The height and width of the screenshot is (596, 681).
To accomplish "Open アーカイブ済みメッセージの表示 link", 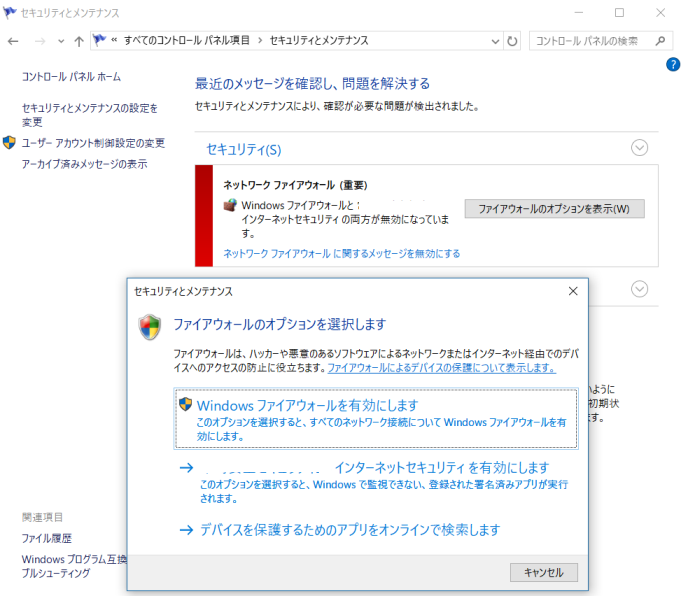I will [85, 164].
